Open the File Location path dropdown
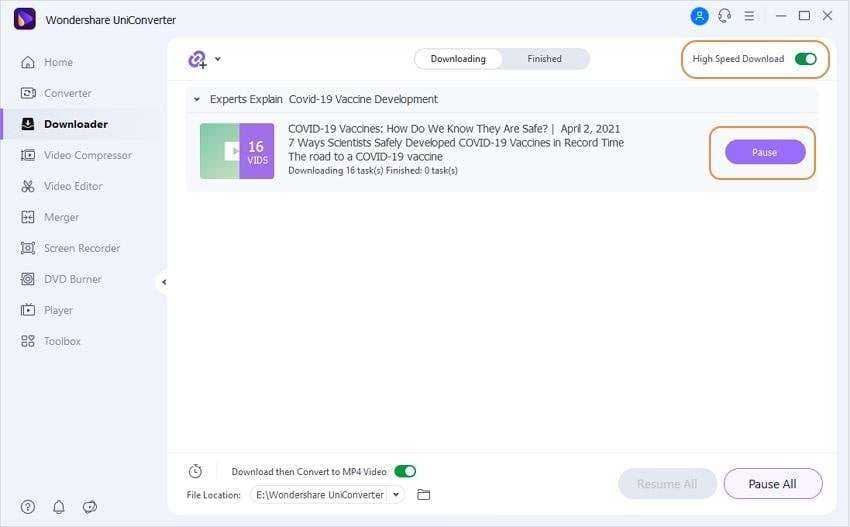The image size is (850, 527). (396, 495)
